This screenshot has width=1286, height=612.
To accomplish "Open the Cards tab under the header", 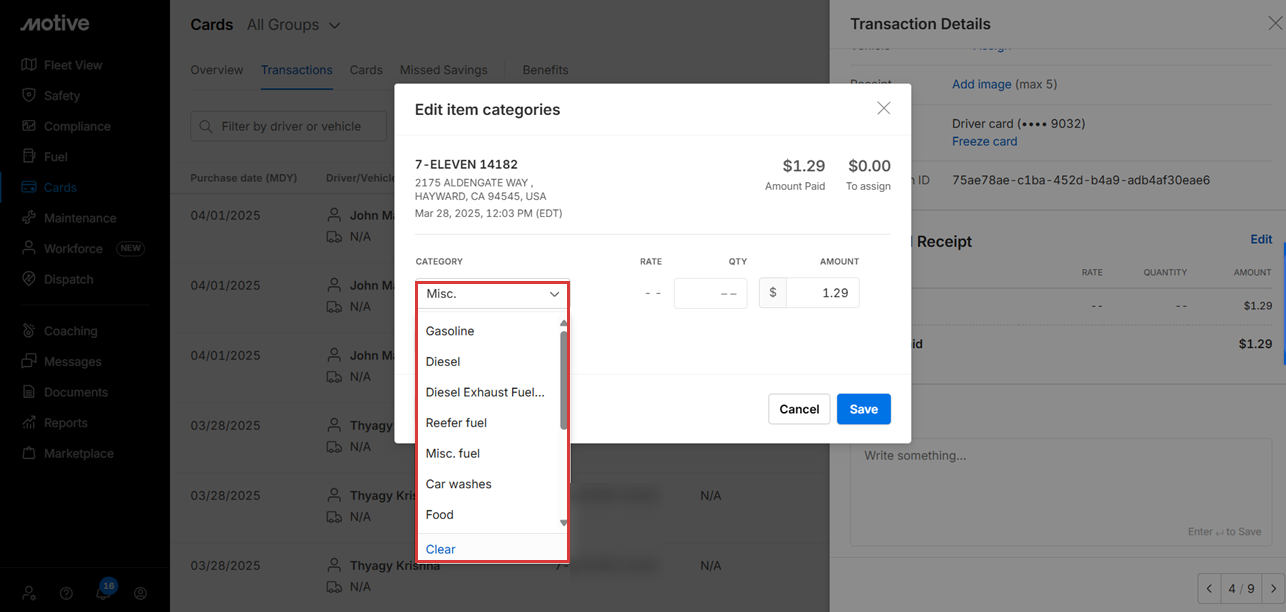I will point(366,70).
